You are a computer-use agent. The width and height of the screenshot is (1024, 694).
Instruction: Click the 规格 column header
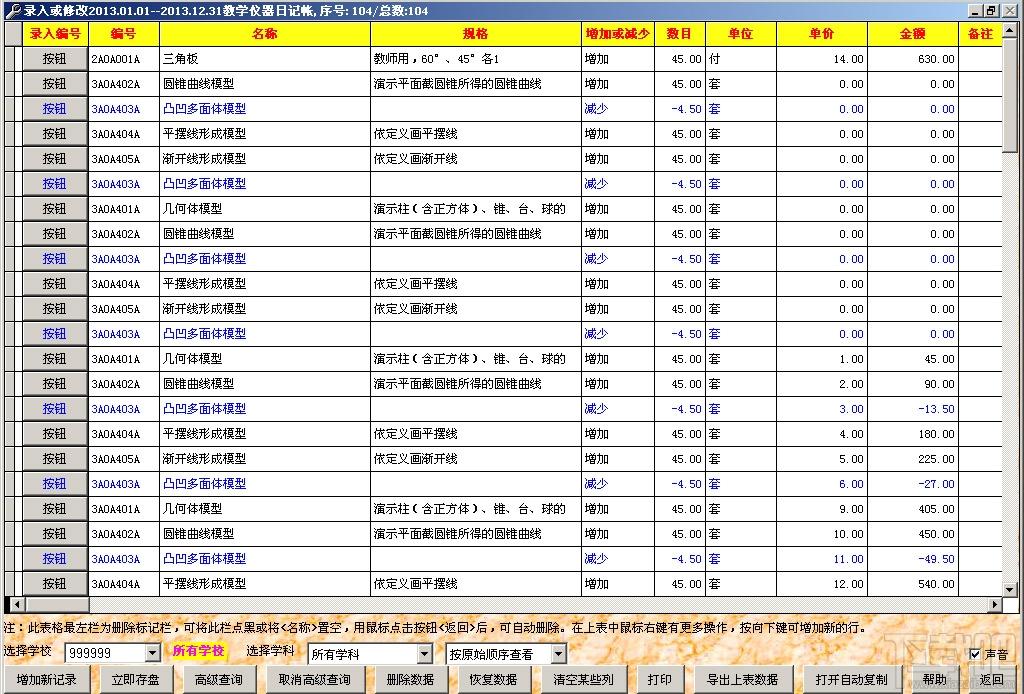(475, 34)
